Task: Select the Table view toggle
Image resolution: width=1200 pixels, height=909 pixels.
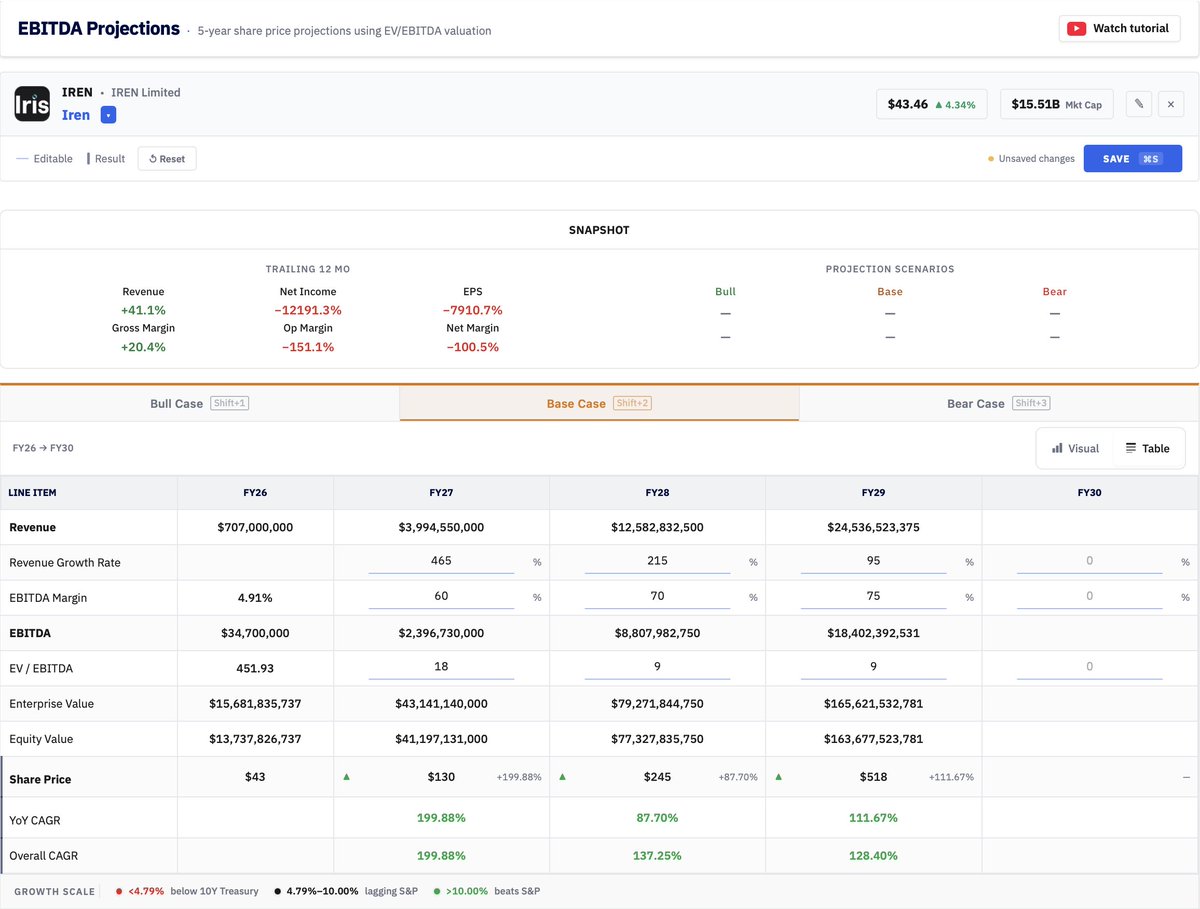Action: coord(1147,448)
